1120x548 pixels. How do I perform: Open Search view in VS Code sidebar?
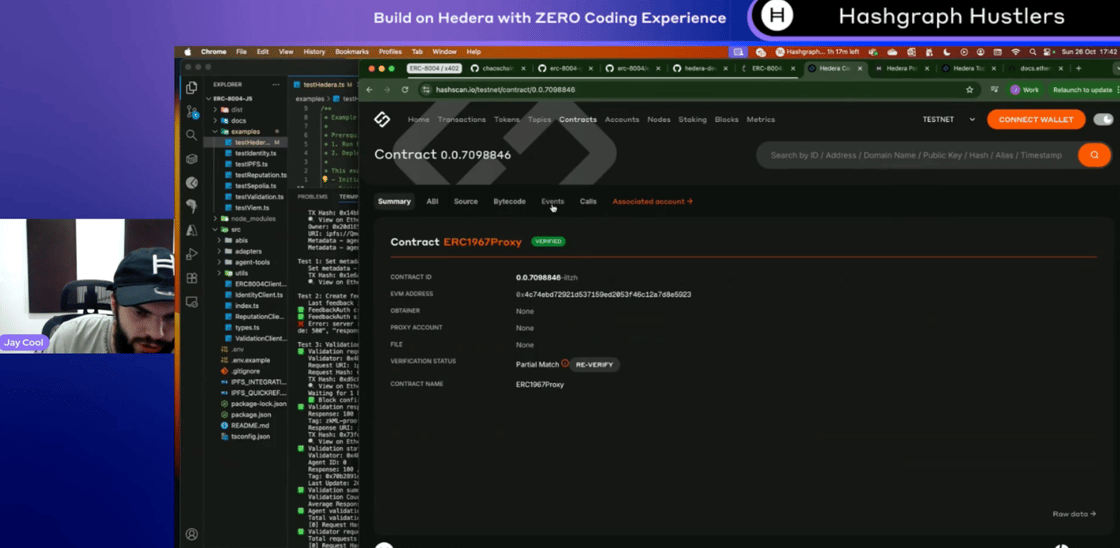[191, 135]
